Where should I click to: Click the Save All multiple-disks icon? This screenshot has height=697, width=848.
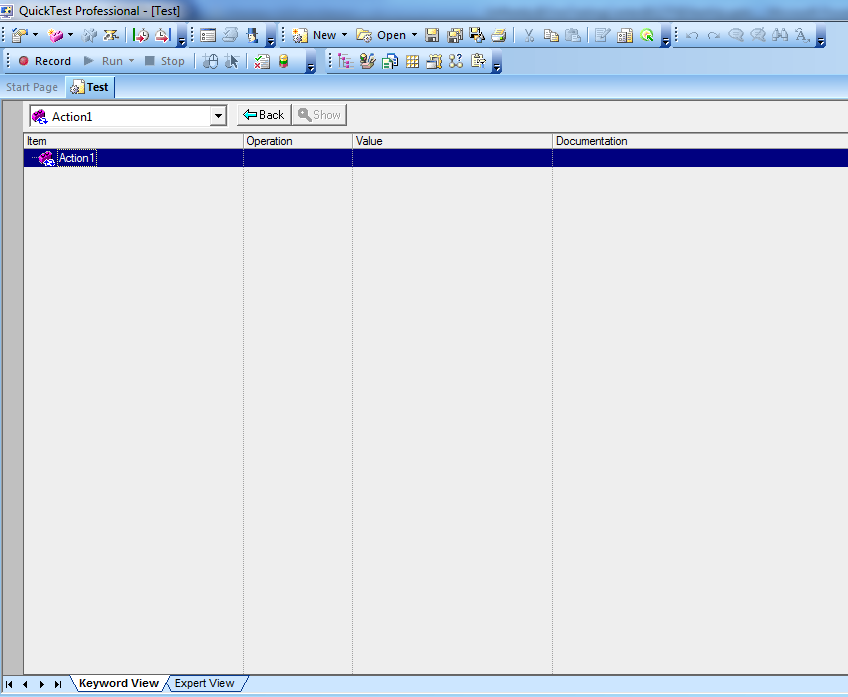click(455, 36)
